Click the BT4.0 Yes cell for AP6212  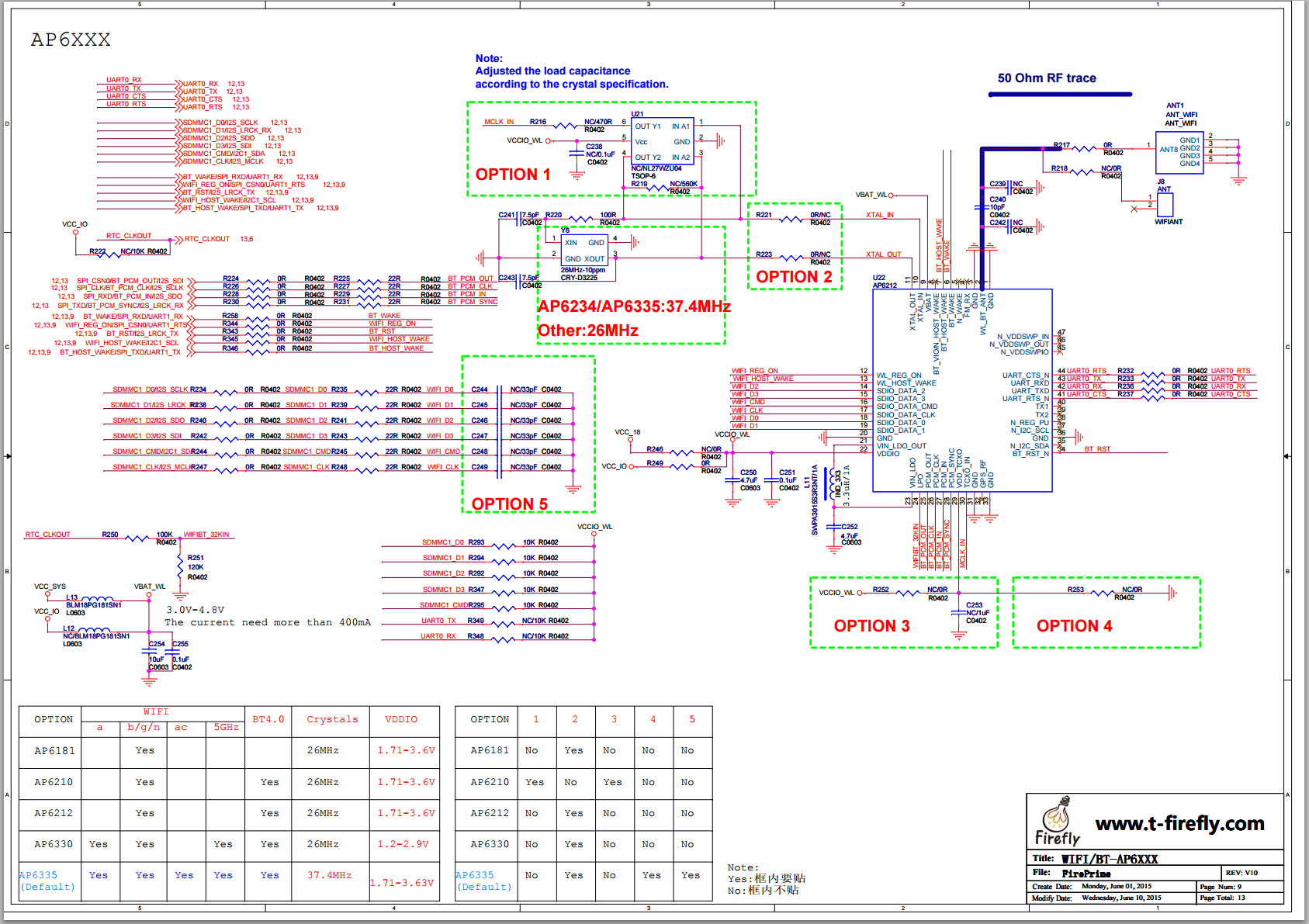coord(268,813)
